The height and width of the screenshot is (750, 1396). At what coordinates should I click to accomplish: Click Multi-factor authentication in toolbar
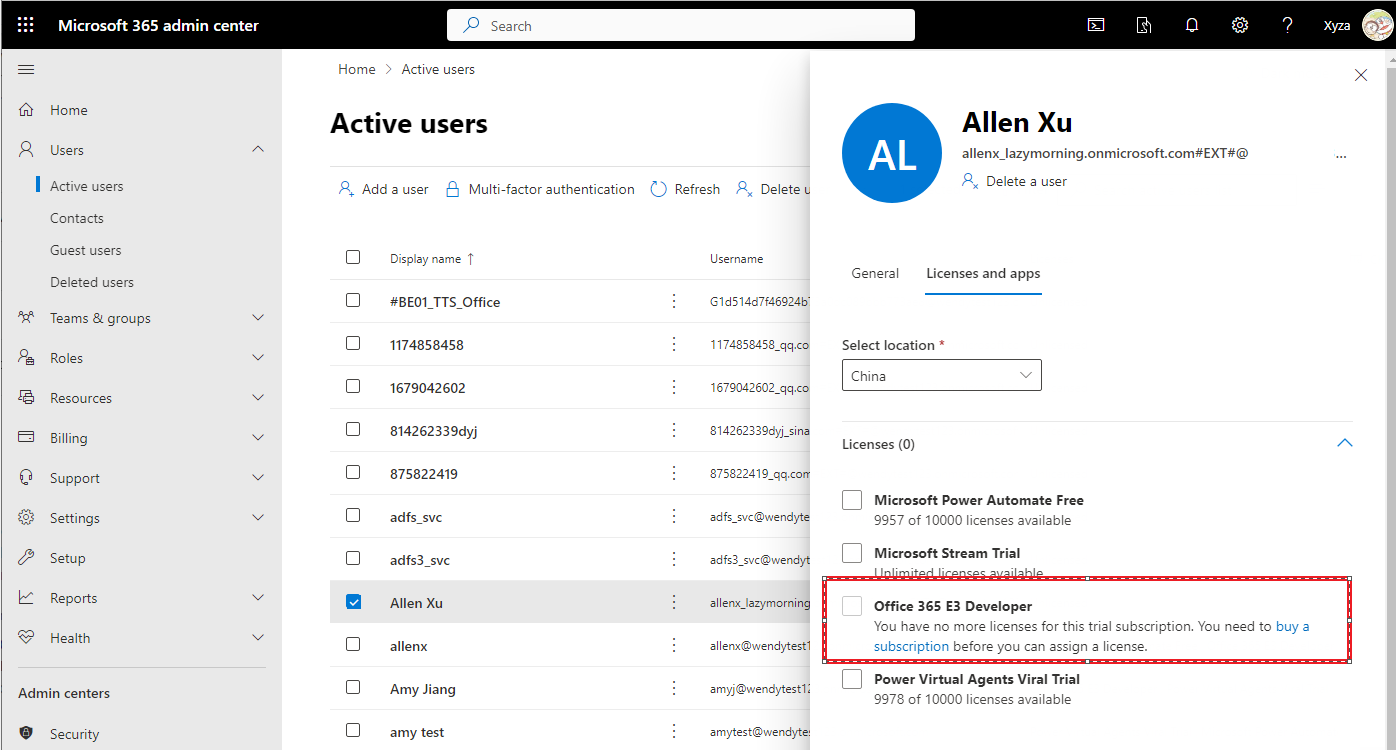[540, 189]
